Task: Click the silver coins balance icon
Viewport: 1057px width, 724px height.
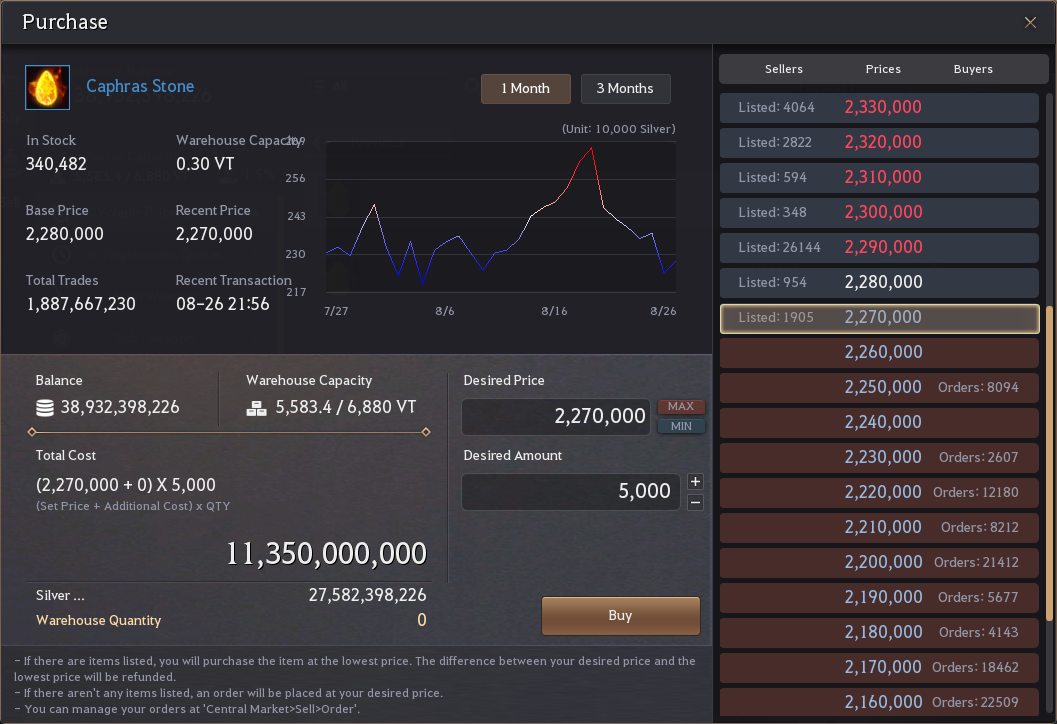Action: [44, 408]
